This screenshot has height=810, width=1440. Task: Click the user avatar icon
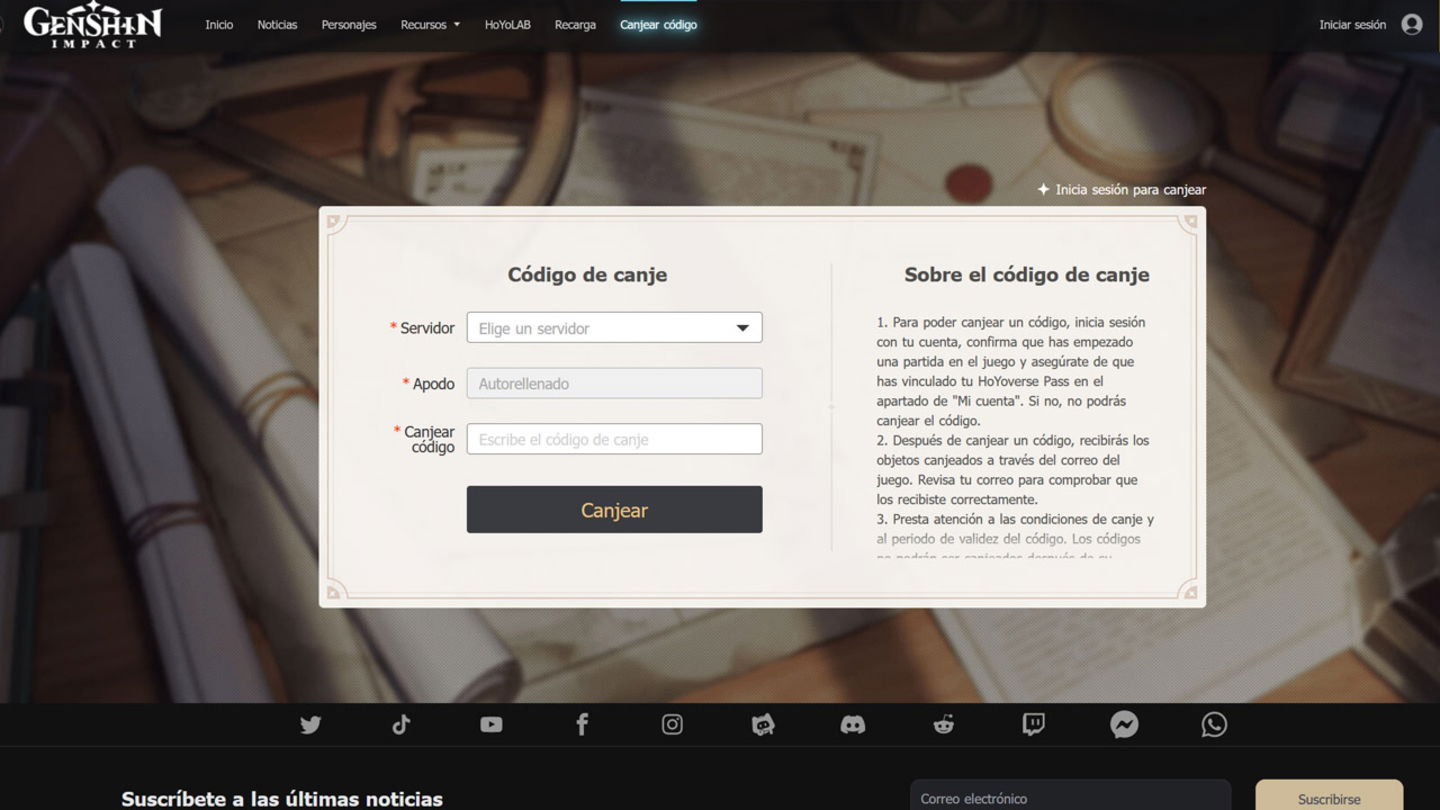pos(1412,25)
